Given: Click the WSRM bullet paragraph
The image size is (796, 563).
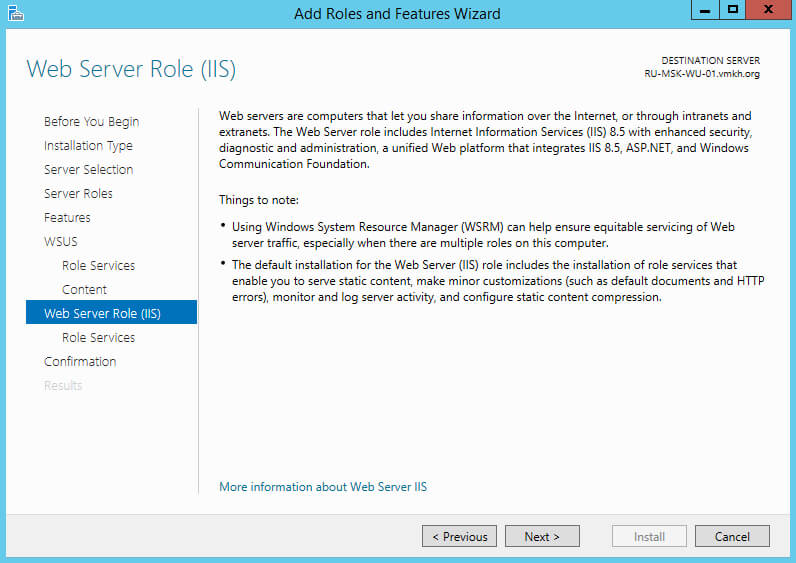Looking at the screenshot, I should pos(483,235).
